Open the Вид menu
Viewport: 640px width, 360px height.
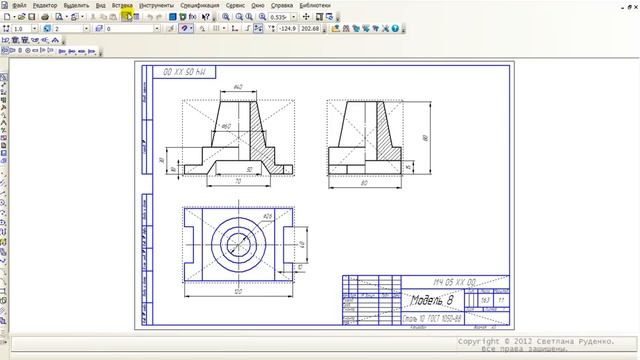coord(100,6)
